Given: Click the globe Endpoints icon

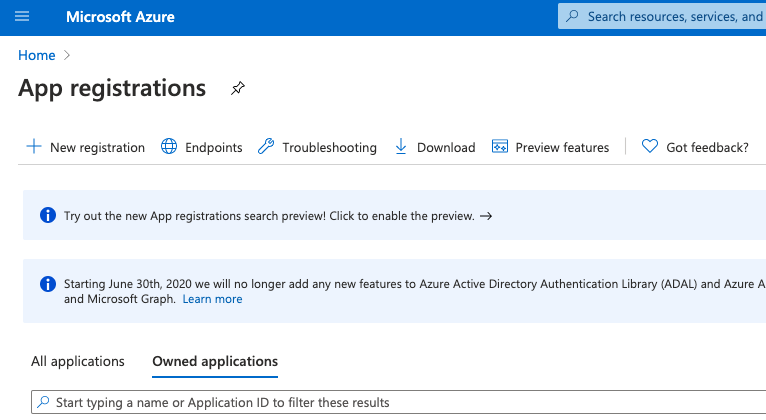Looking at the screenshot, I should [169, 147].
